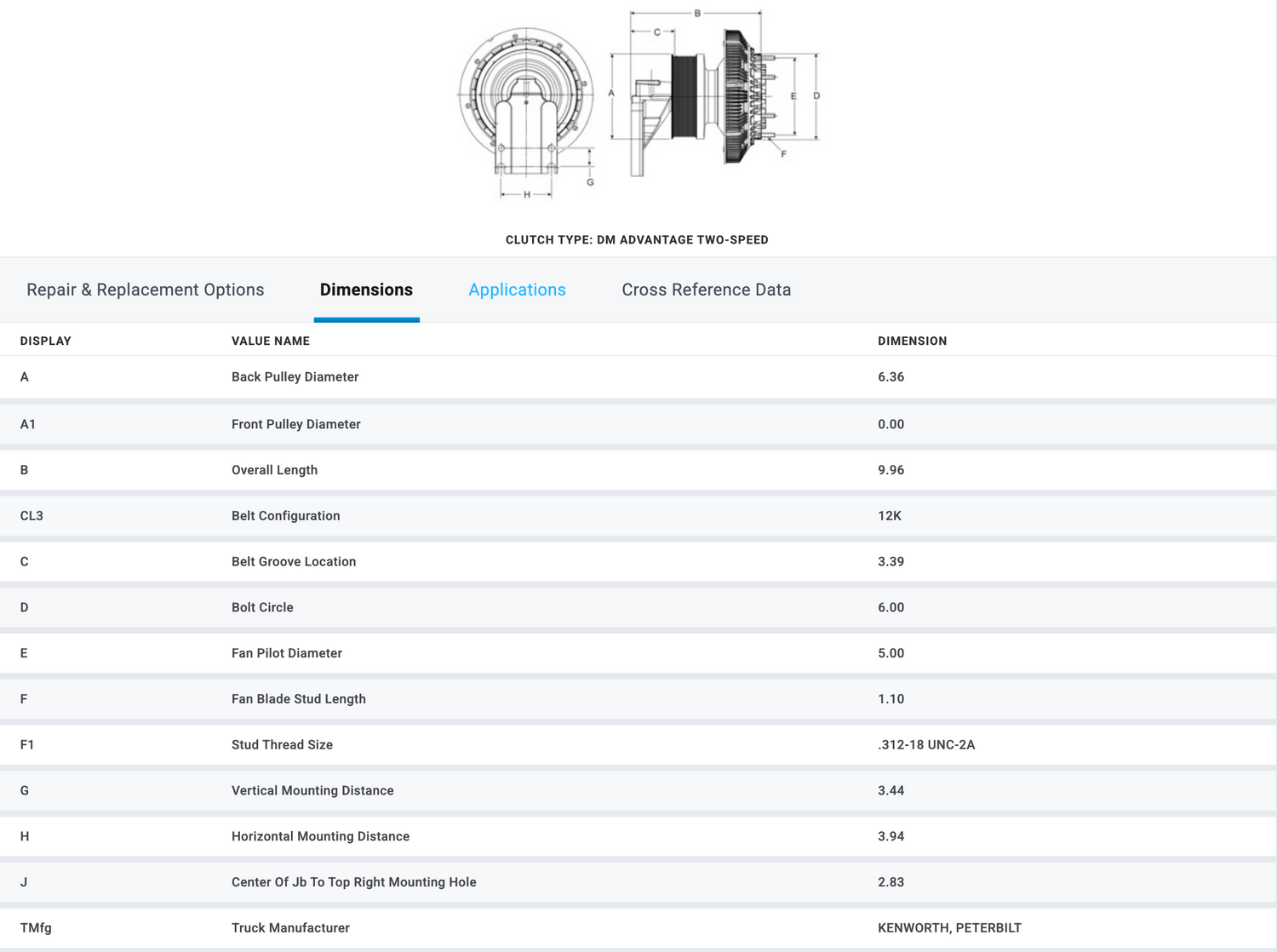Click the Overall Length value 9.96
This screenshot has height=952, width=1277.
[890, 470]
